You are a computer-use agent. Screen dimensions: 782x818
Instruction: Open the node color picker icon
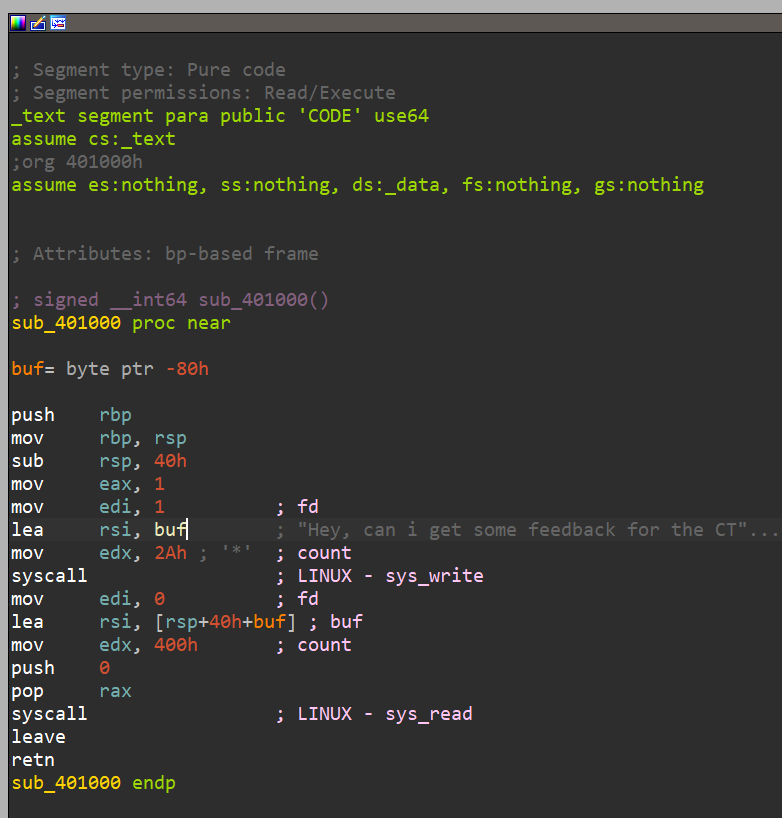(x=18, y=22)
